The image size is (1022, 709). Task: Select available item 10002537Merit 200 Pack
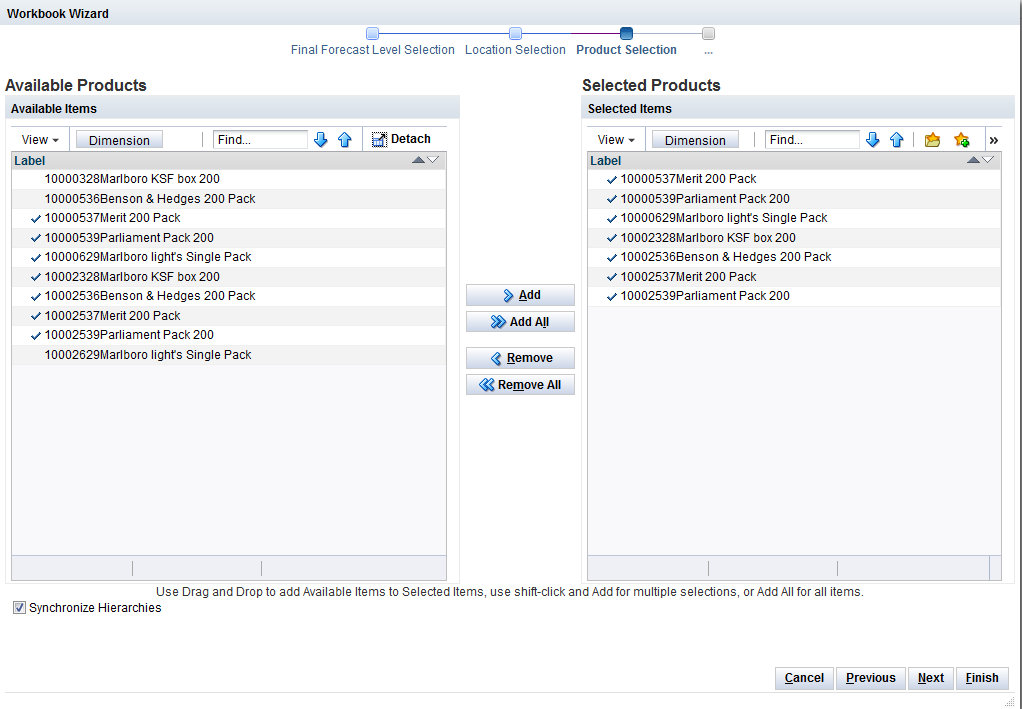(229, 315)
